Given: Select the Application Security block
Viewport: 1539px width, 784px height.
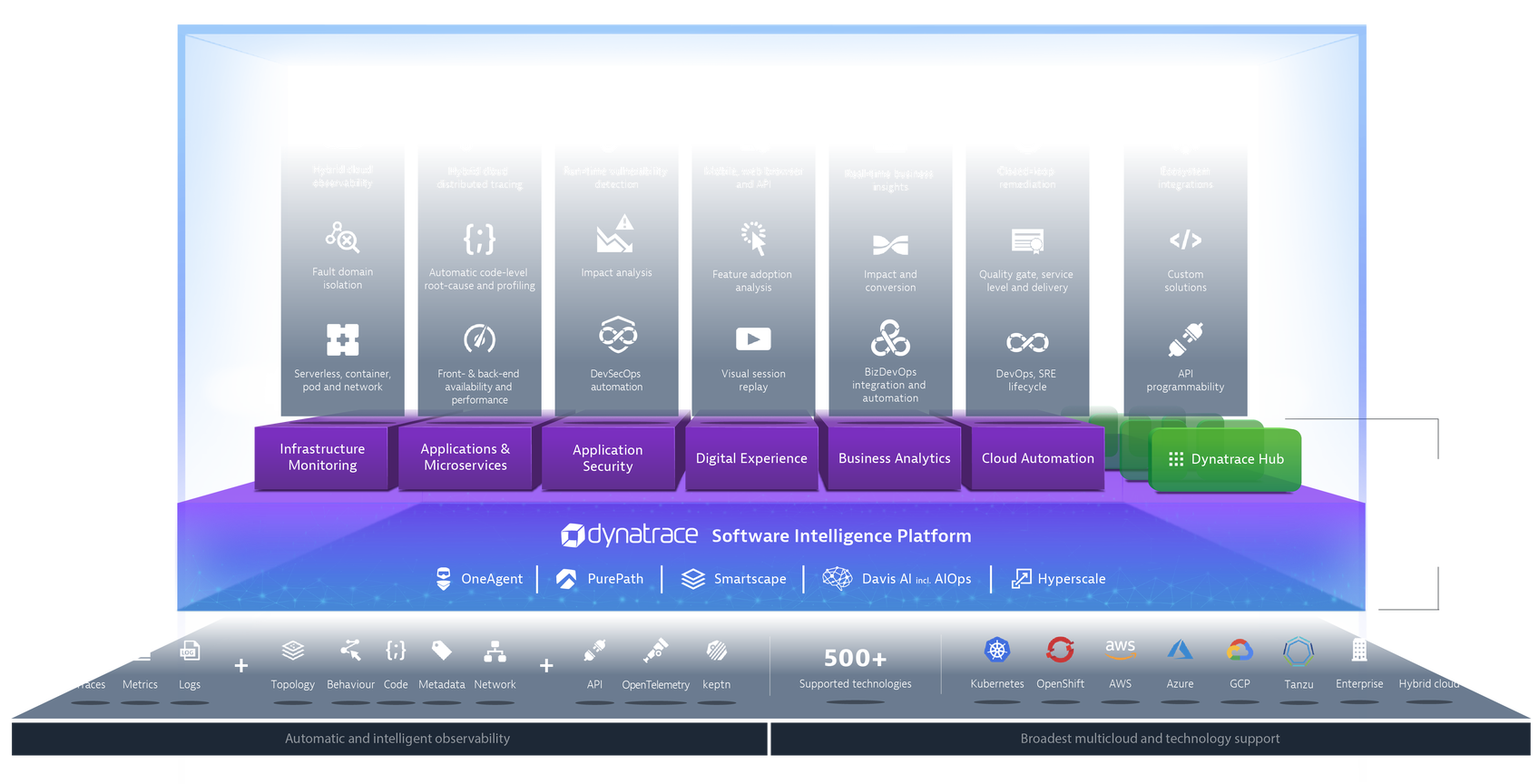Looking at the screenshot, I should (x=608, y=457).
